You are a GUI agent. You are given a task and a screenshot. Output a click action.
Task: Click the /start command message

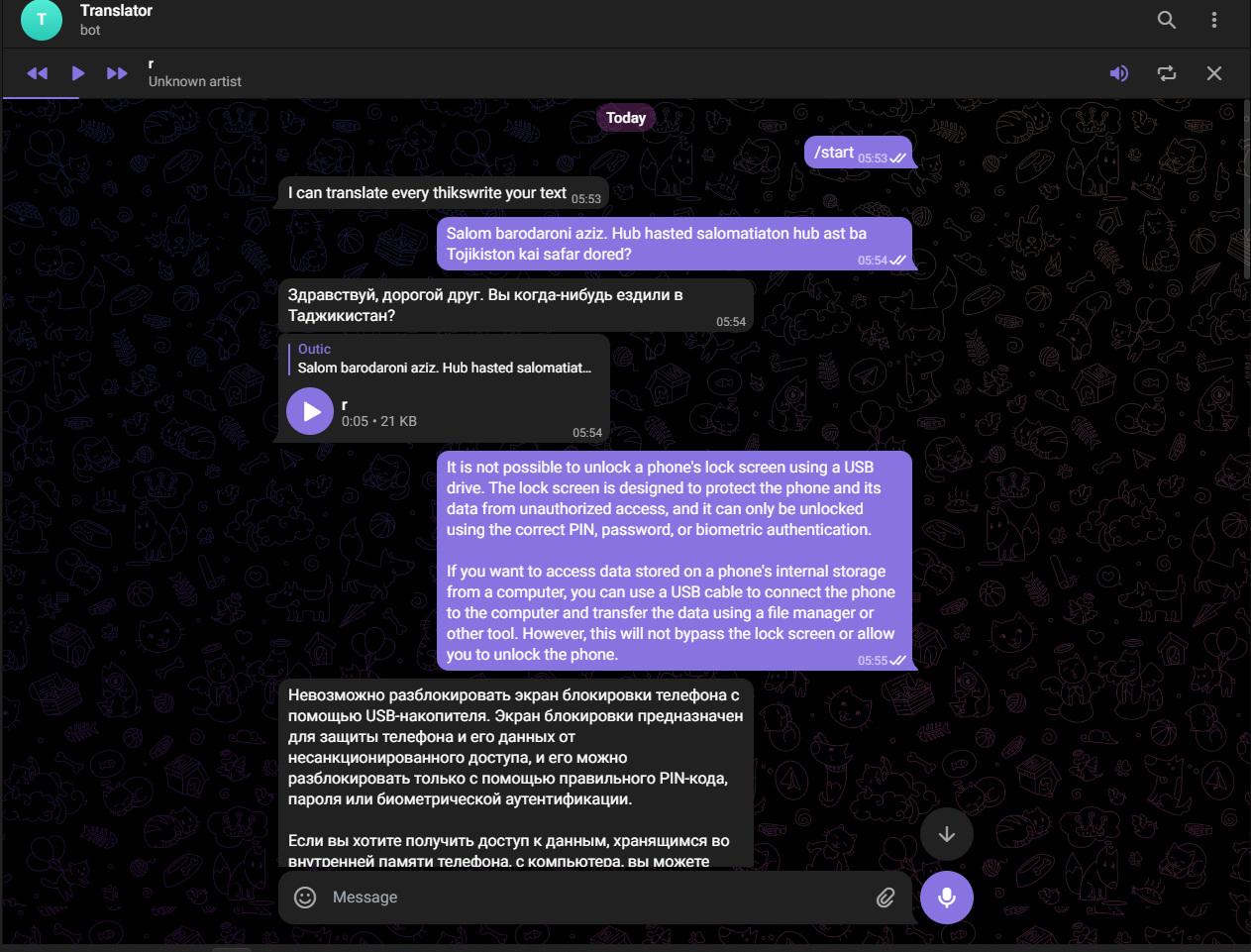coord(833,153)
